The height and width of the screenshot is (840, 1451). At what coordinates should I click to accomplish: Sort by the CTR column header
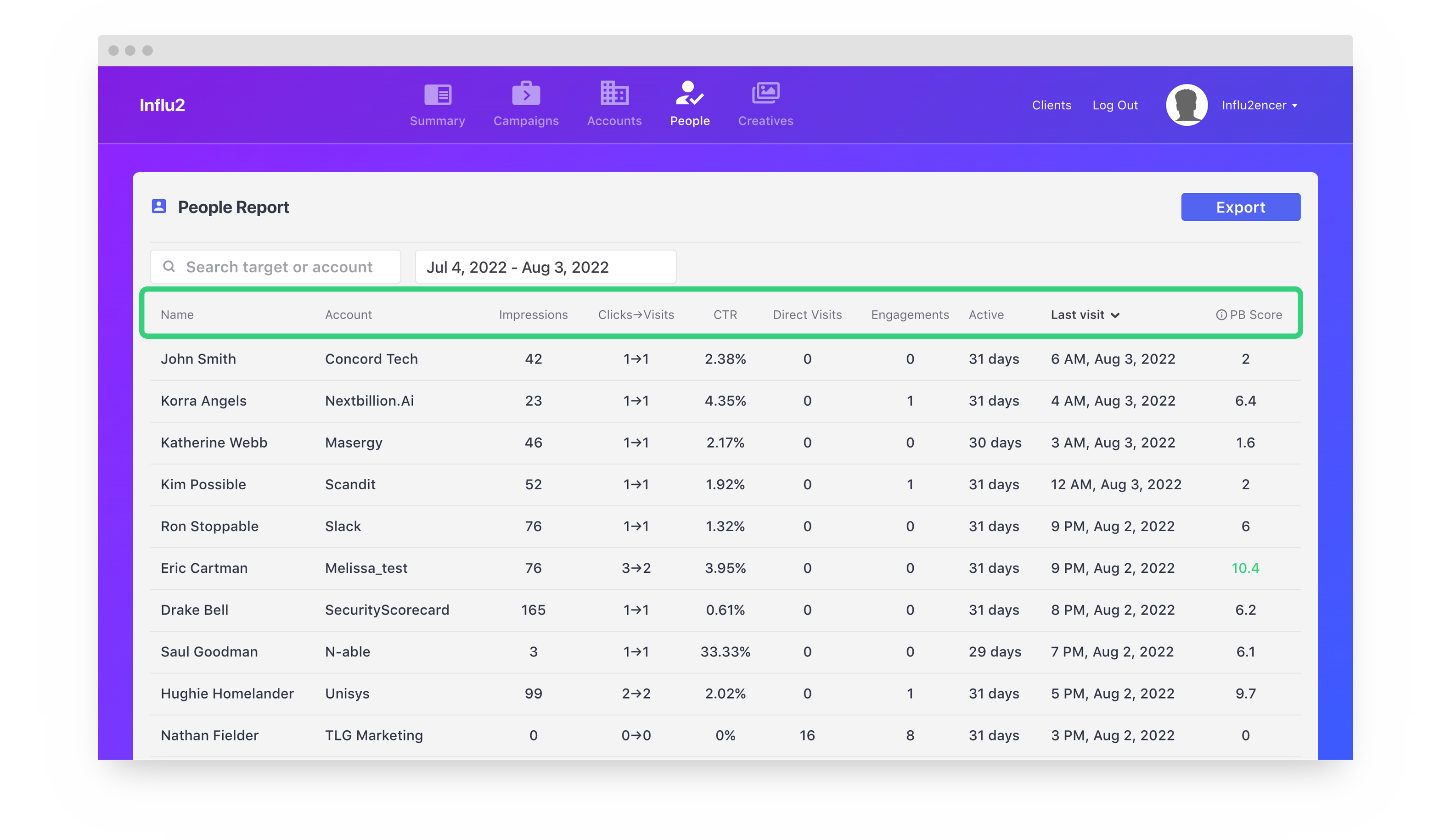(x=725, y=315)
